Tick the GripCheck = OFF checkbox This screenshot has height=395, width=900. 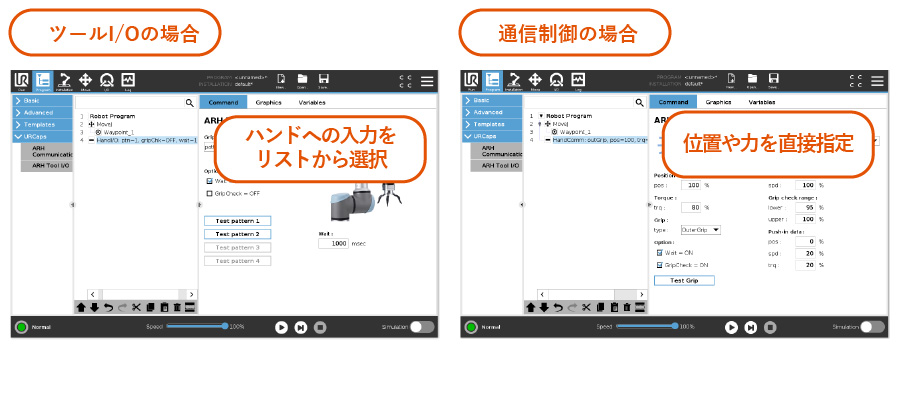(209, 193)
